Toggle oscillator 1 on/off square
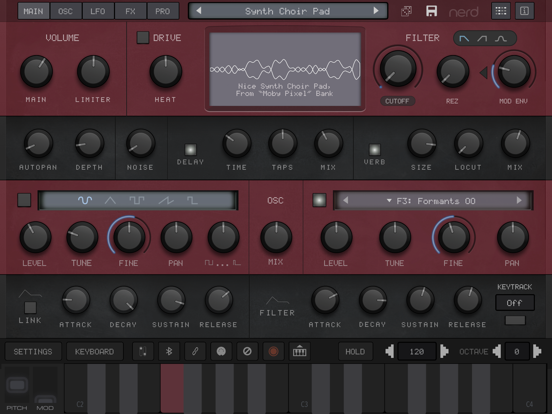 click(x=24, y=200)
